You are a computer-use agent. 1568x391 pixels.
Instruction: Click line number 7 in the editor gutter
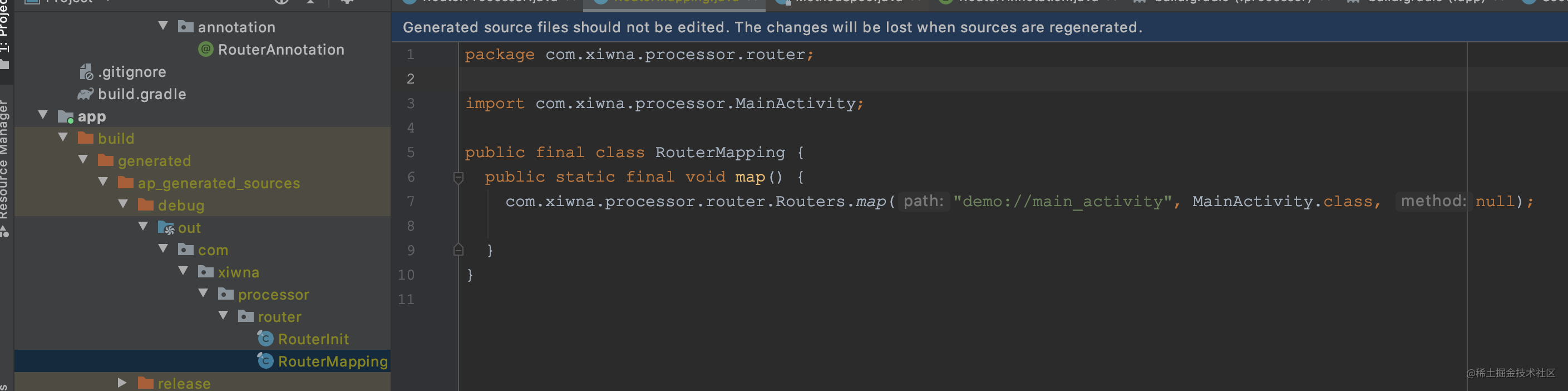click(410, 201)
